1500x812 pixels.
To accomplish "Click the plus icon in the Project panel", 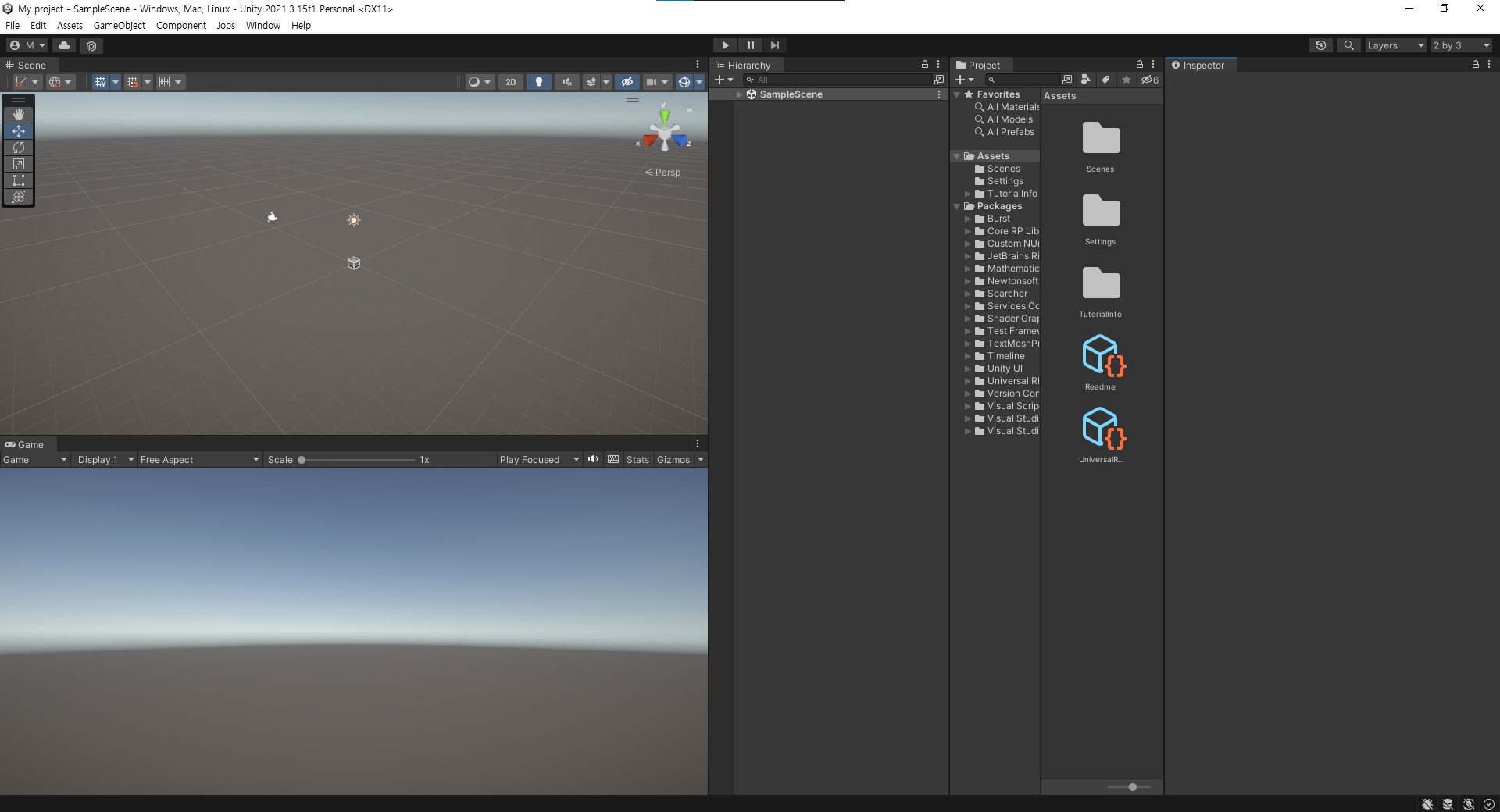I will 960,80.
